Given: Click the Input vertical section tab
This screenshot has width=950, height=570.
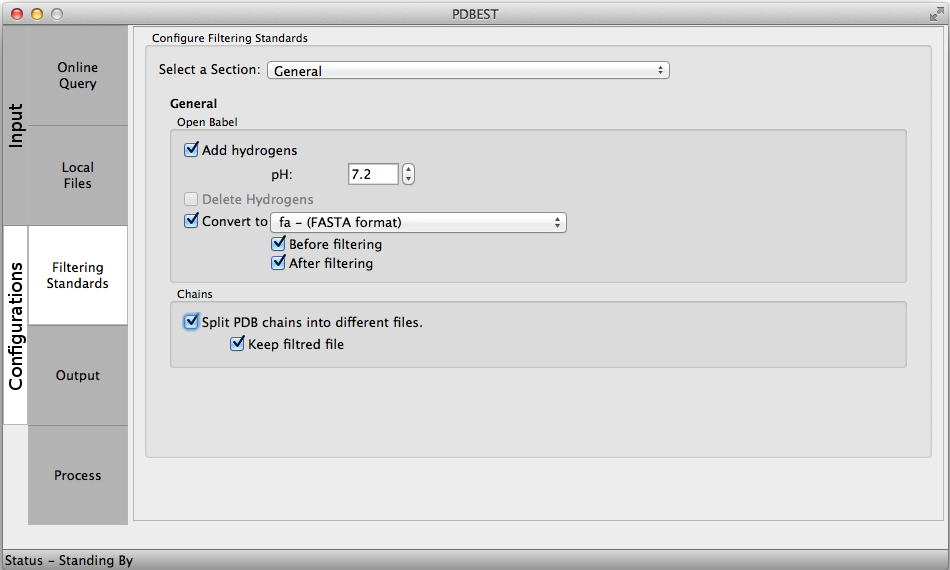Looking at the screenshot, I should [x=16, y=126].
